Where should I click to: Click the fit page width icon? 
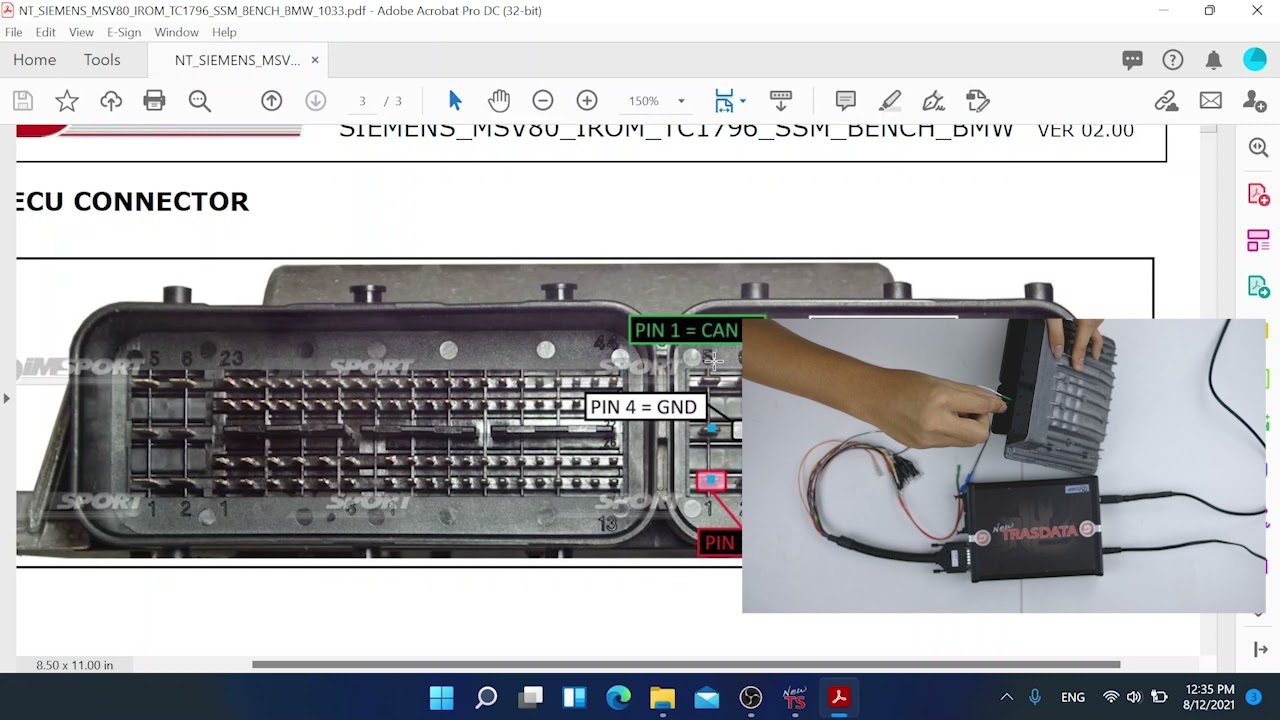point(724,101)
